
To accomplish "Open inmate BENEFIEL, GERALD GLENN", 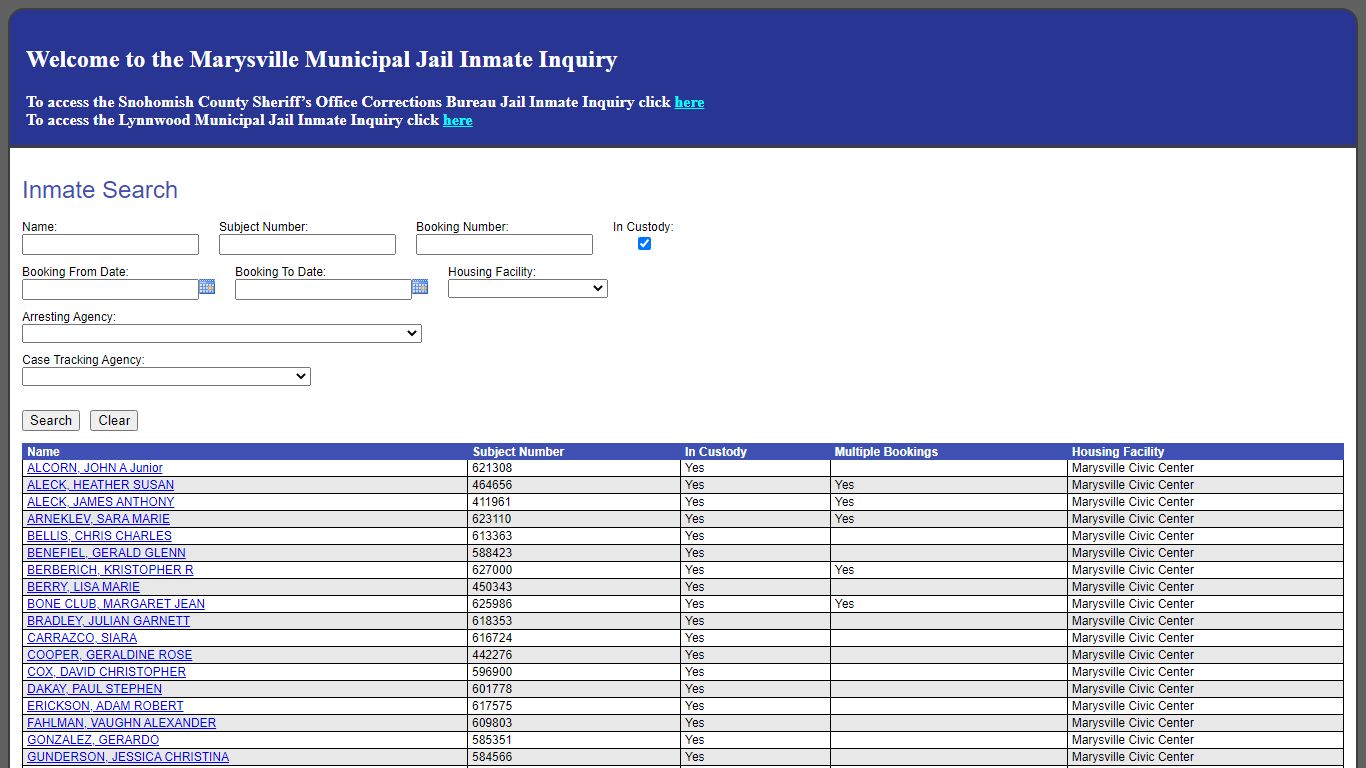I will pos(106,553).
